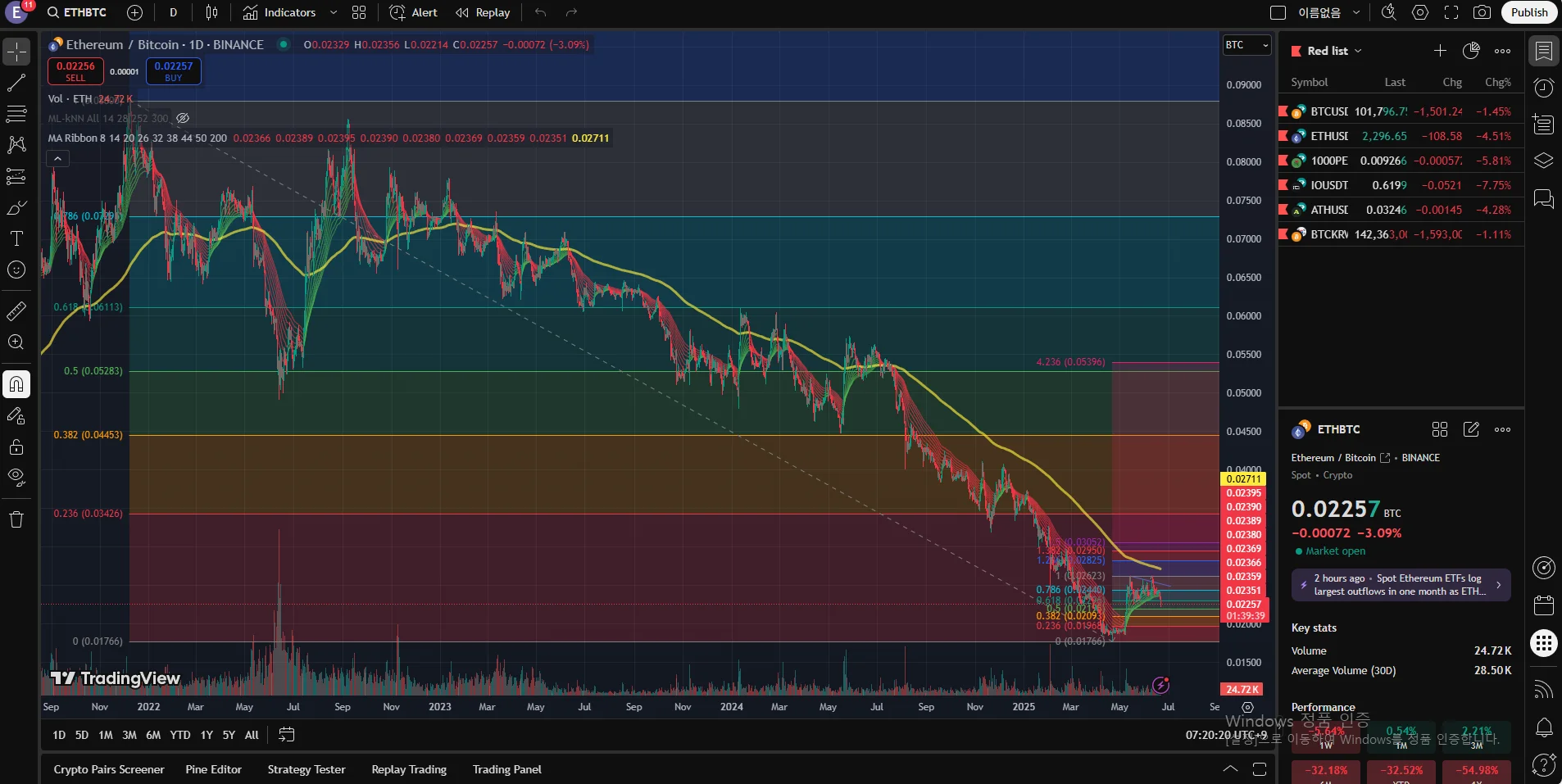1562x784 pixels.
Task: Open the ETHBTC symbol search
Action: 77,12
